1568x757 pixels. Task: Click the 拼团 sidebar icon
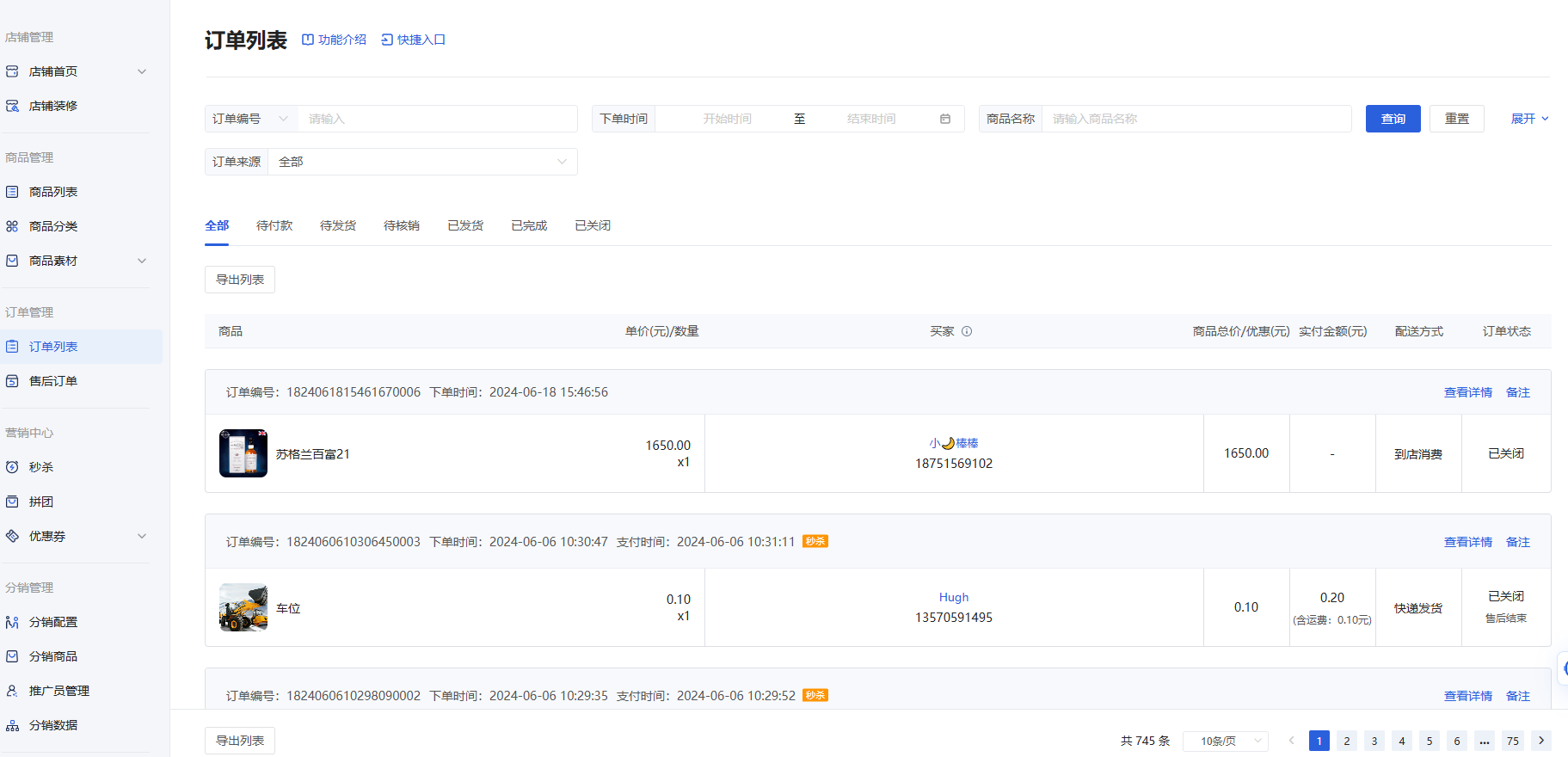click(12, 502)
